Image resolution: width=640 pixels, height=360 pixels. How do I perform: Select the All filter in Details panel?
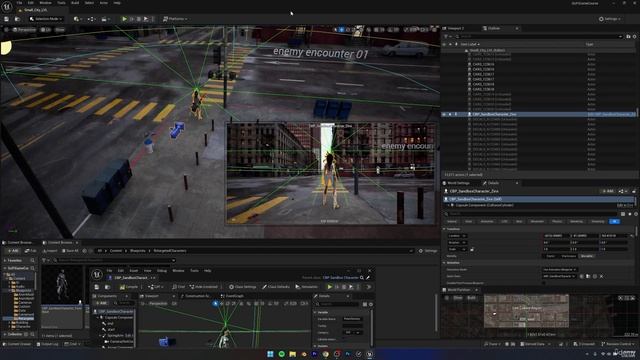(x=614, y=221)
